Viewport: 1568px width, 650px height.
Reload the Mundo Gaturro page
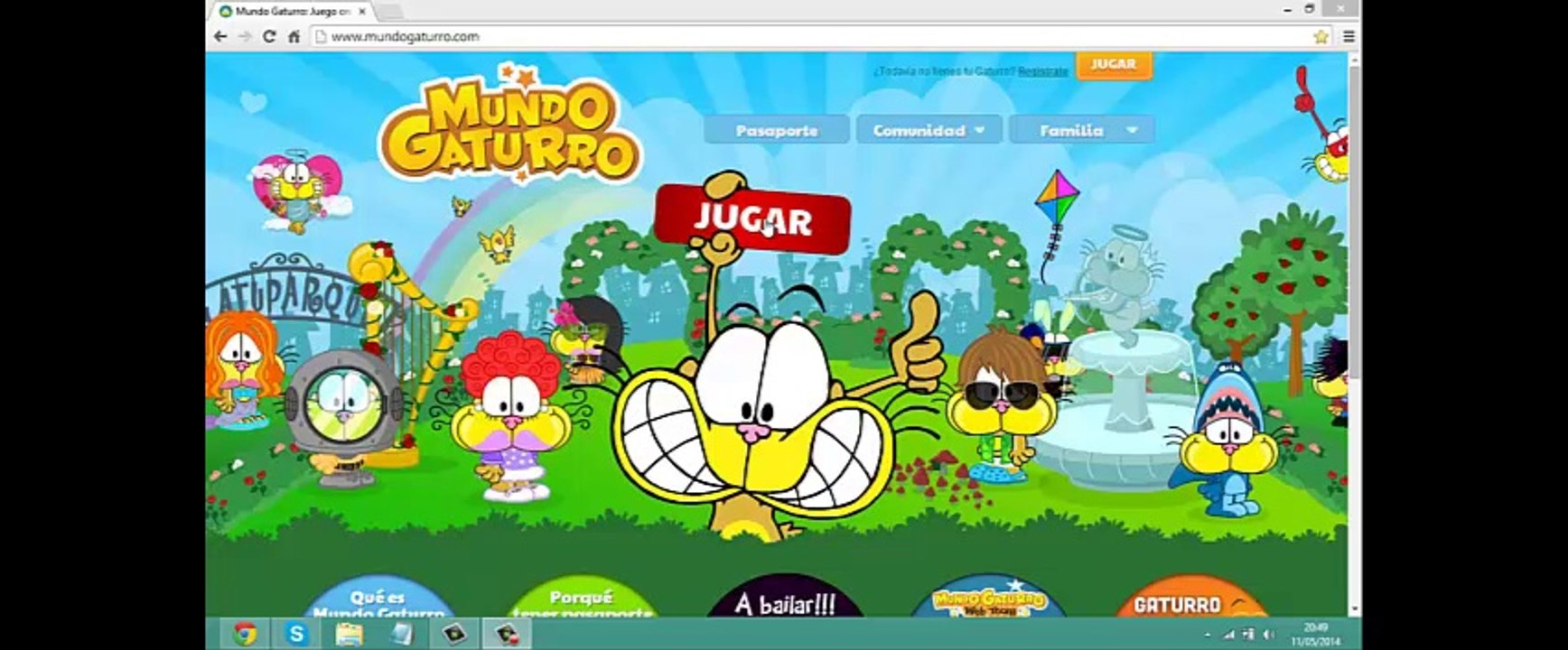(269, 37)
